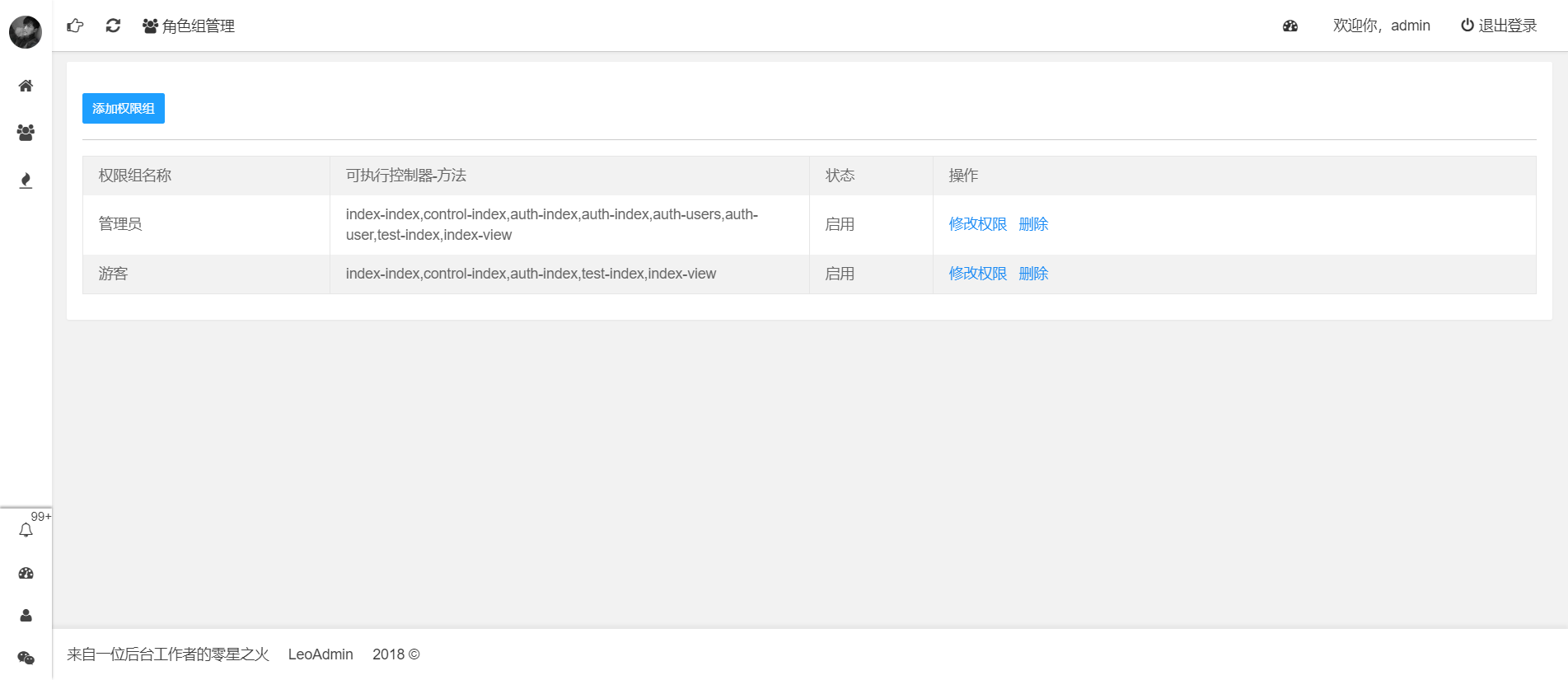The height and width of the screenshot is (680, 1568).
Task: Click the dashboard icon in the top right header
Action: click(x=1290, y=26)
